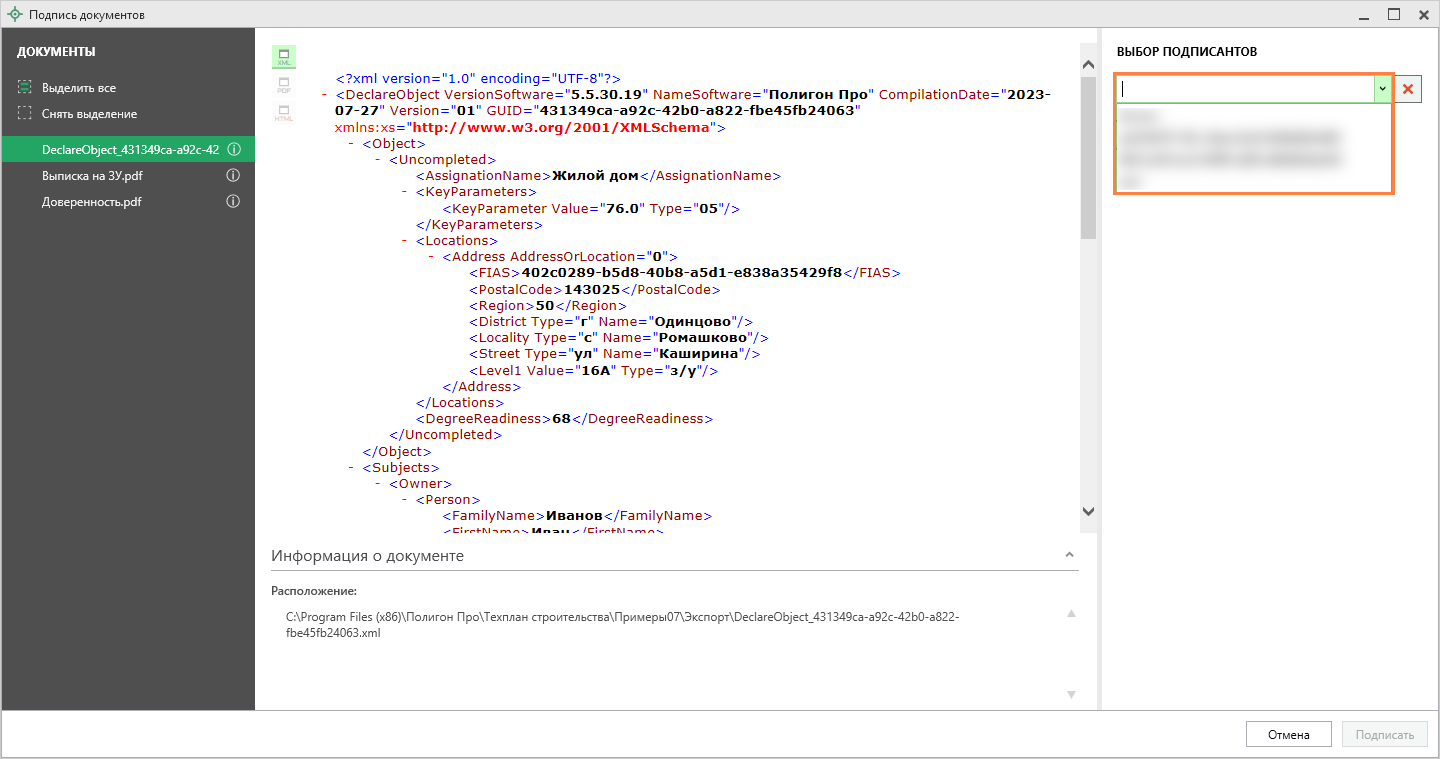Select Доверенность.pdf in the documents list
The width and height of the screenshot is (1440, 759).
pyautogui.click(x=91, y=202)
